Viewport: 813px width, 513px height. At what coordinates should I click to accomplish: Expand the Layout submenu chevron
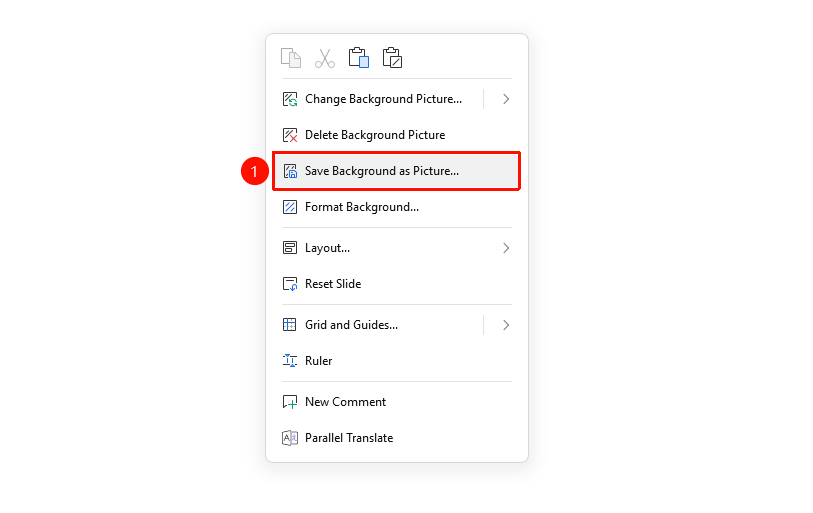[506, 248]
